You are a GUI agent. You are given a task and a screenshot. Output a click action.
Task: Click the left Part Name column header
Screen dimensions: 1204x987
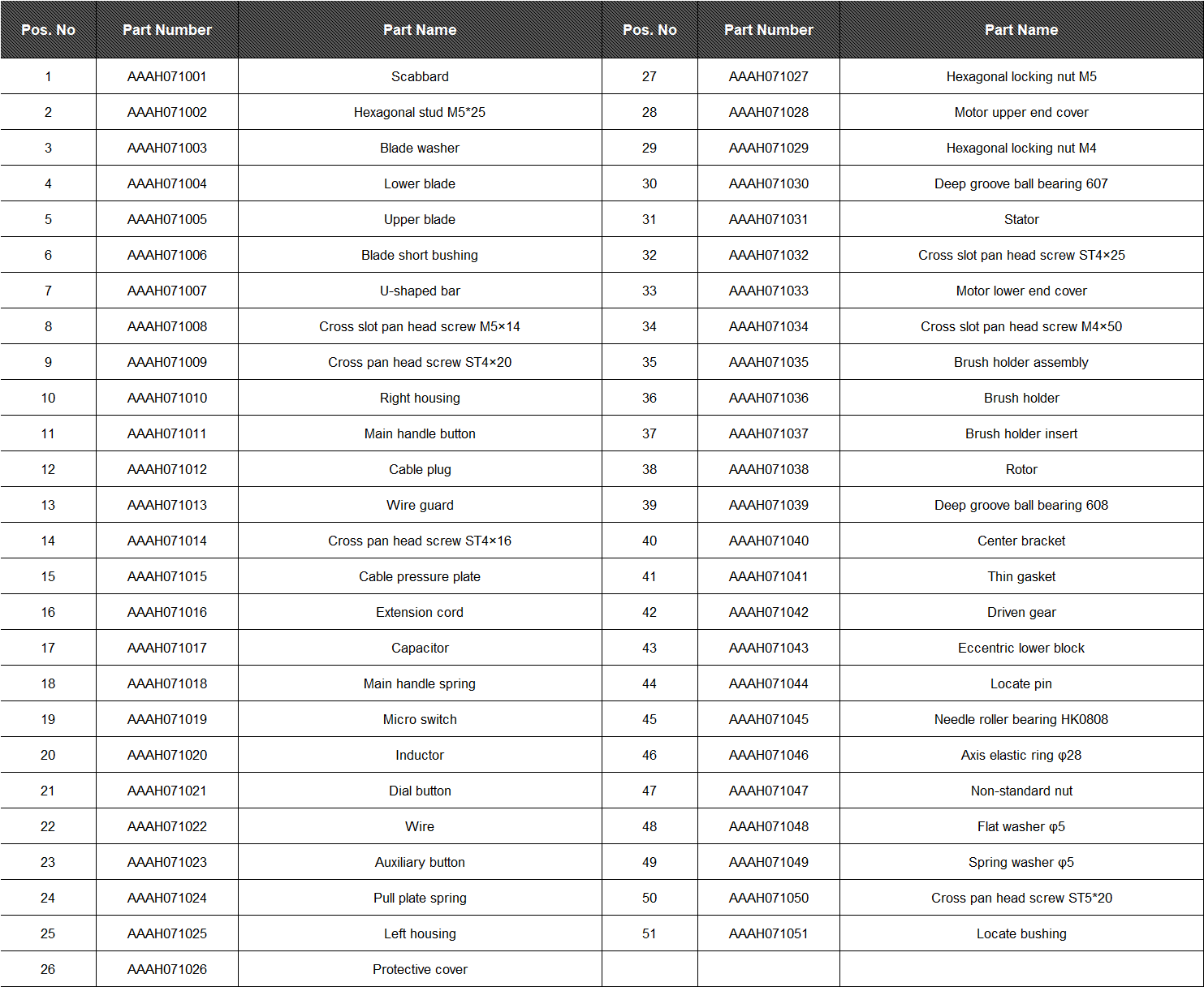click(420, 30)
